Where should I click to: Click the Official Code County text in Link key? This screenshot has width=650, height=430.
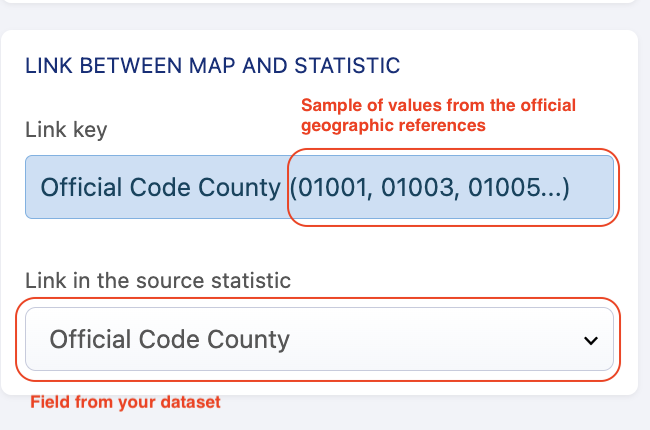160,187
